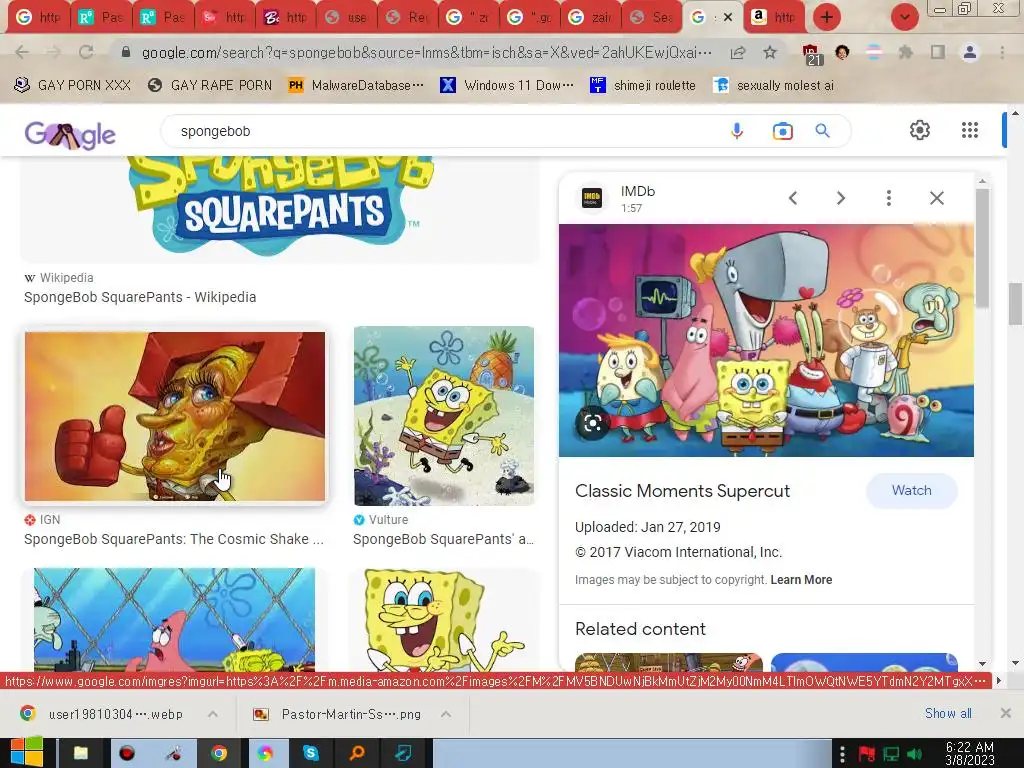The image size is (1024, 768).
Task: Switch to the 'use' tab
Action: [345, 18]
